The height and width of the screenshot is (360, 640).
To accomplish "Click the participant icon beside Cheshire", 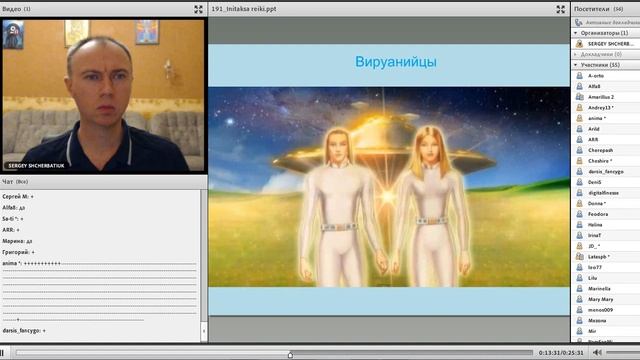I will (579, 161).
